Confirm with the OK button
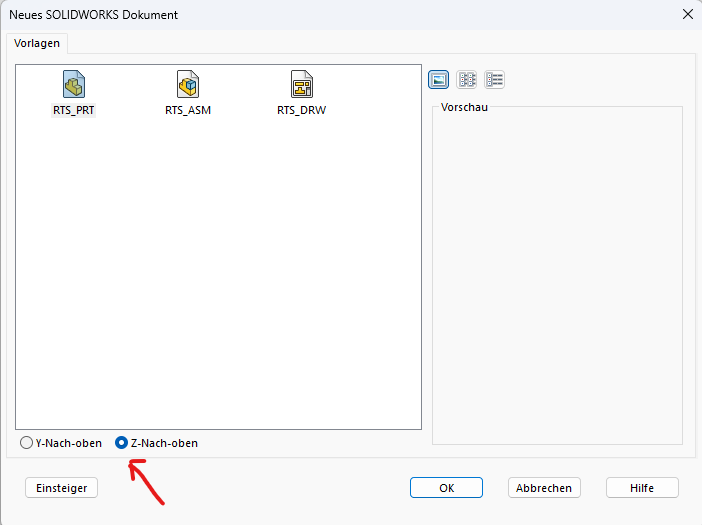Screen dimensions: 702x525 pyautogui.click(x=446, y=488)
